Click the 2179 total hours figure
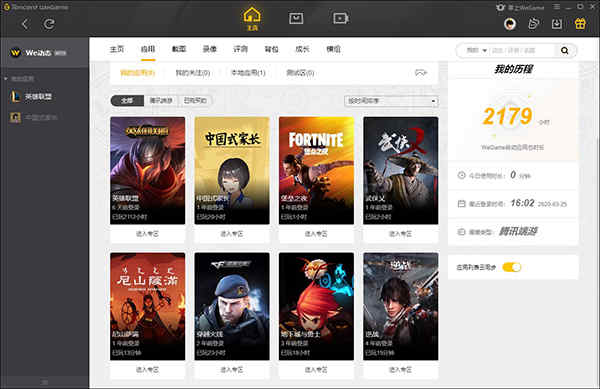The image size is (600, 389). point(507,116)
